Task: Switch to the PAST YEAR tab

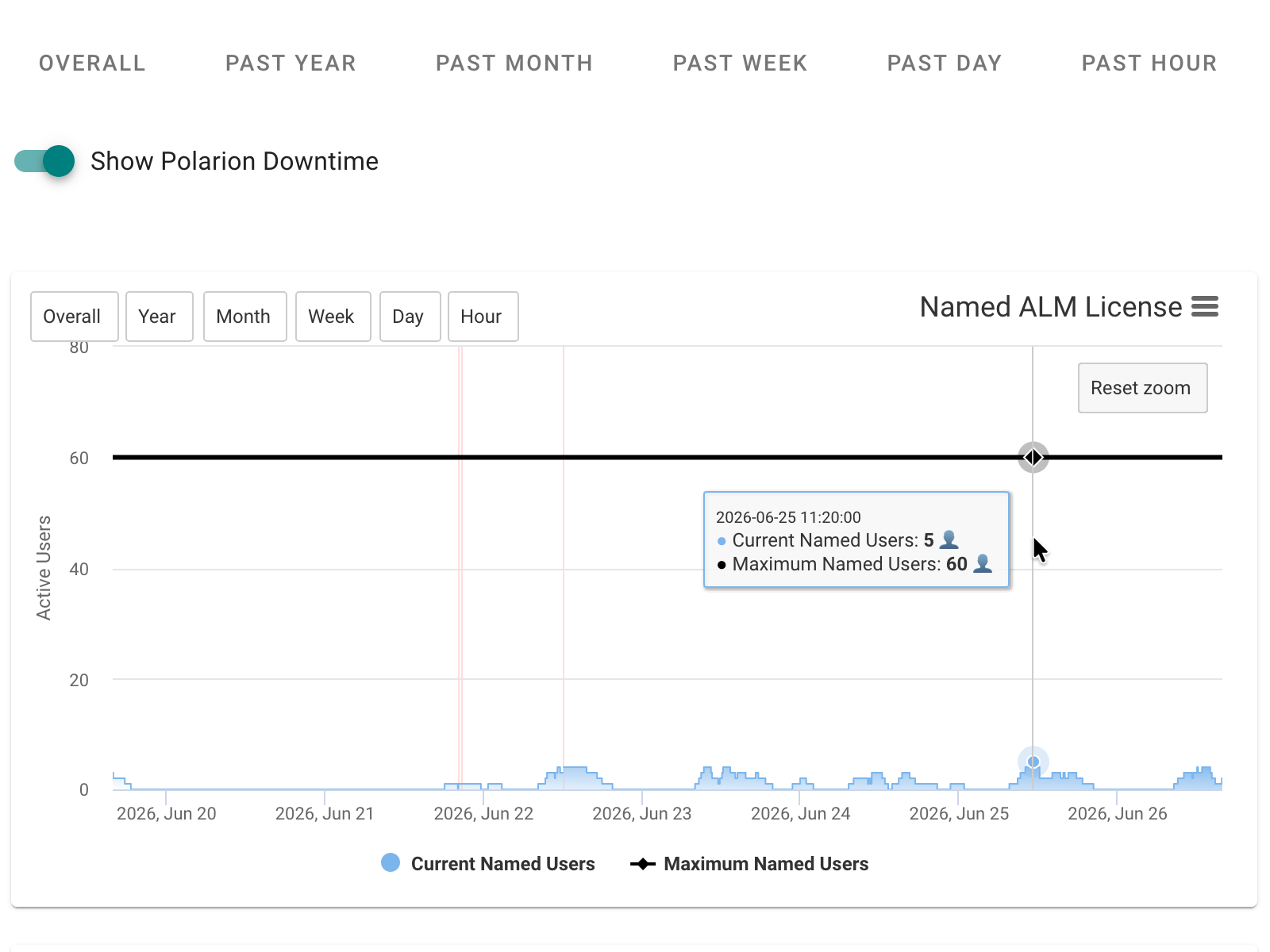Action: coord(291,63)
